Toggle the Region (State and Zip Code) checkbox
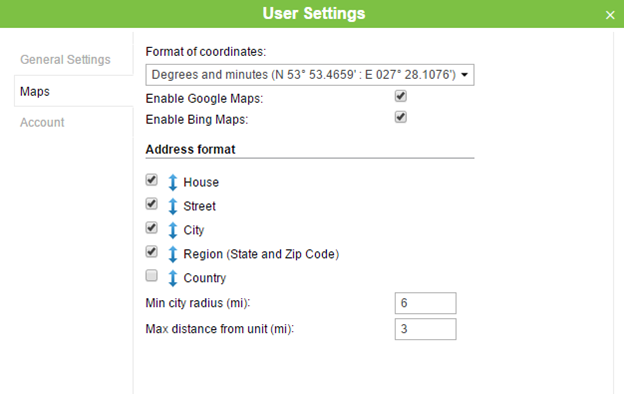The image size is (624, 394). tap(151, 252)
